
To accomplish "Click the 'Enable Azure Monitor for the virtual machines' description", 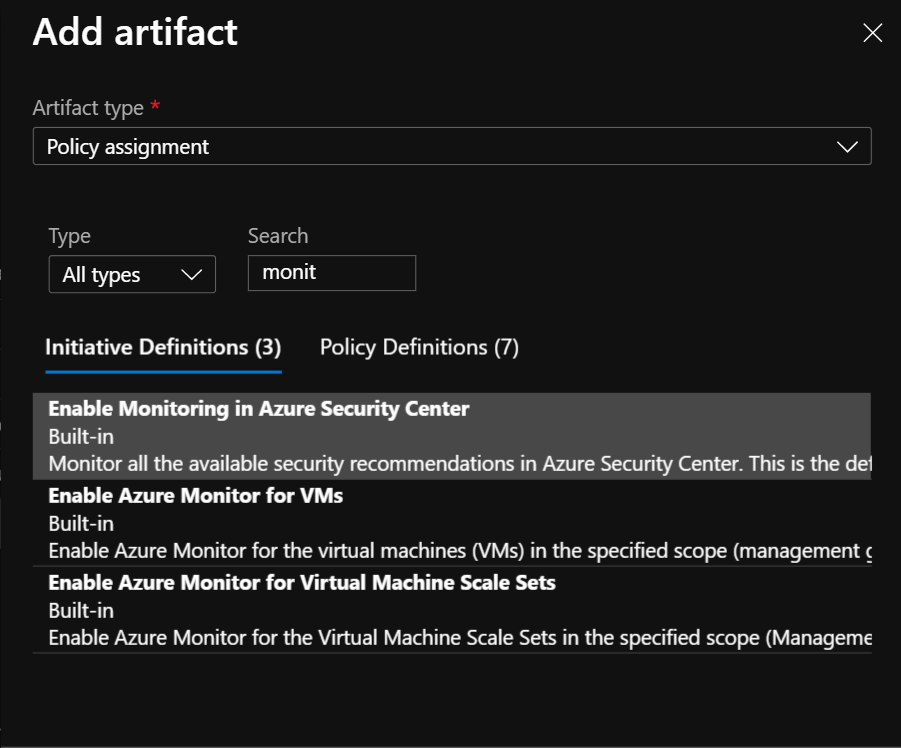I will point(460,551).
